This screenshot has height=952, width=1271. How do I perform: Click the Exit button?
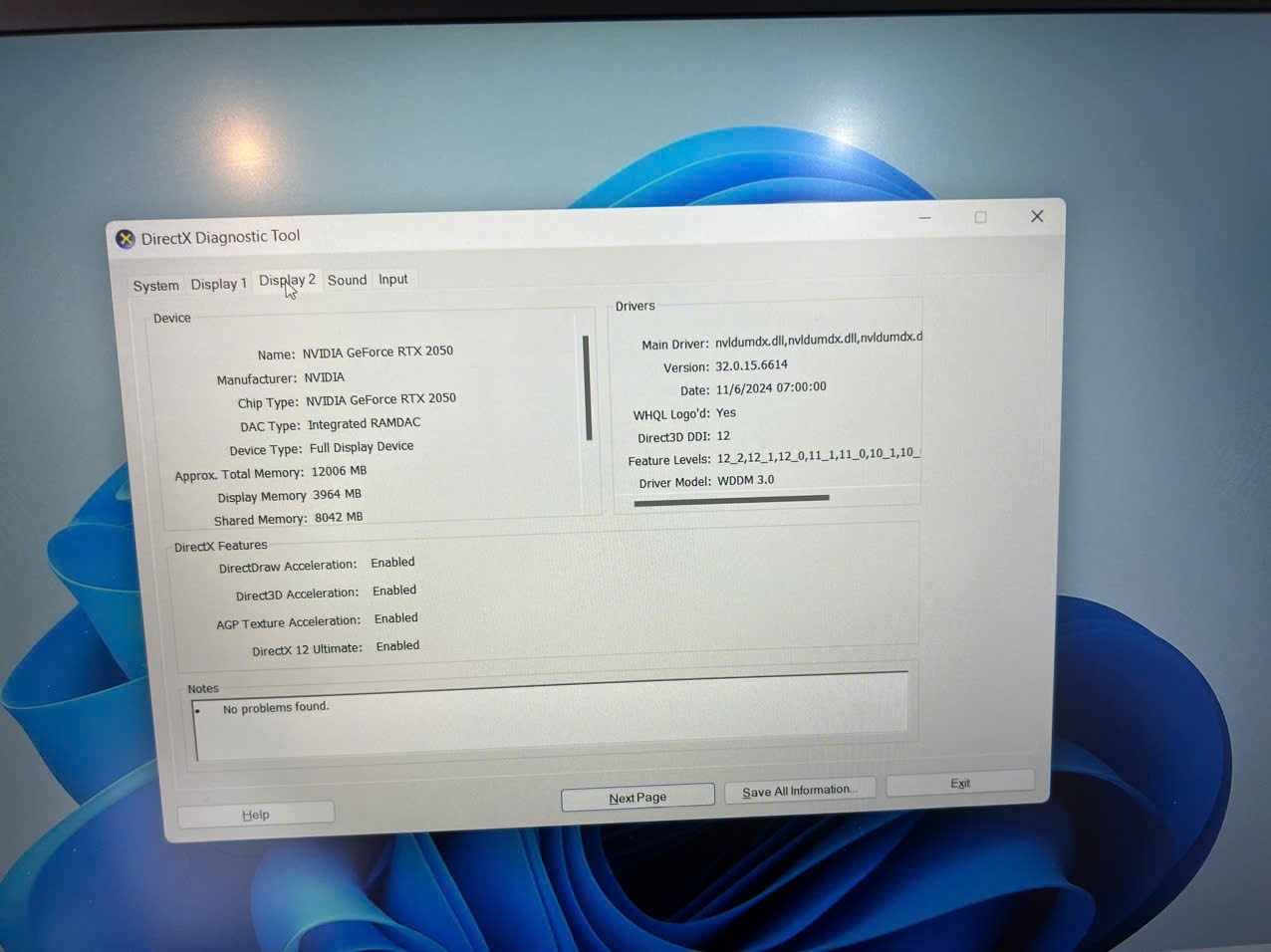pyautogui.click(x=960, y=783)
